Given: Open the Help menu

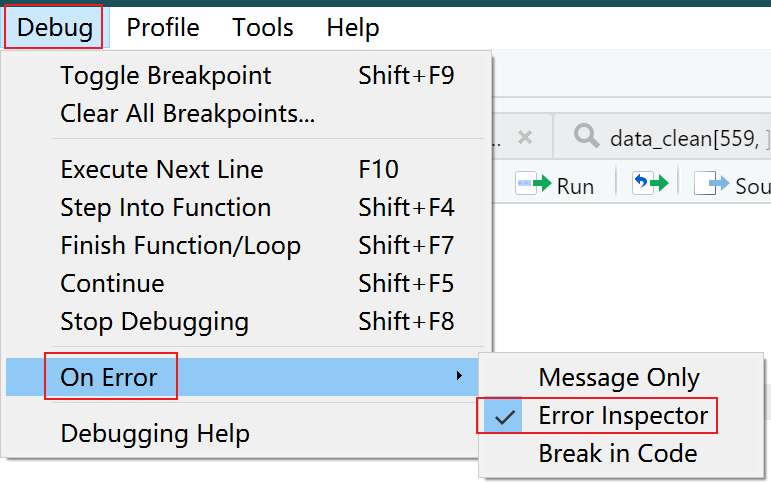Looking at the screenshot, I should coord(353,27).
